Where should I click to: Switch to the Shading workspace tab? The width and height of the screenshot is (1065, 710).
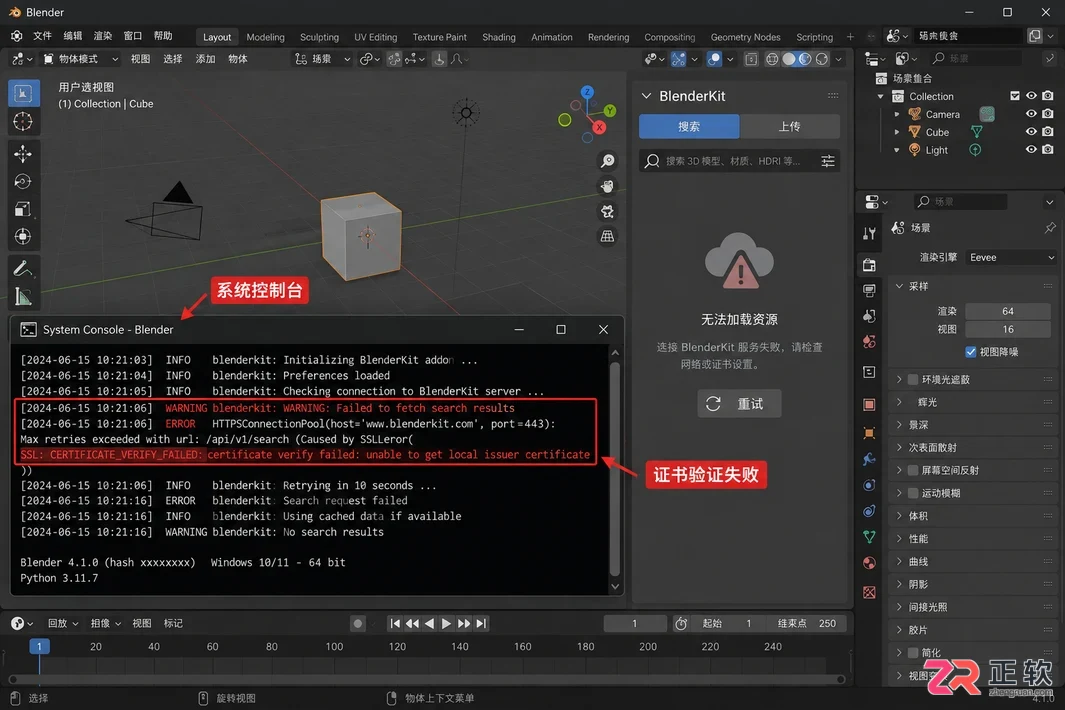tap(499, 37)
